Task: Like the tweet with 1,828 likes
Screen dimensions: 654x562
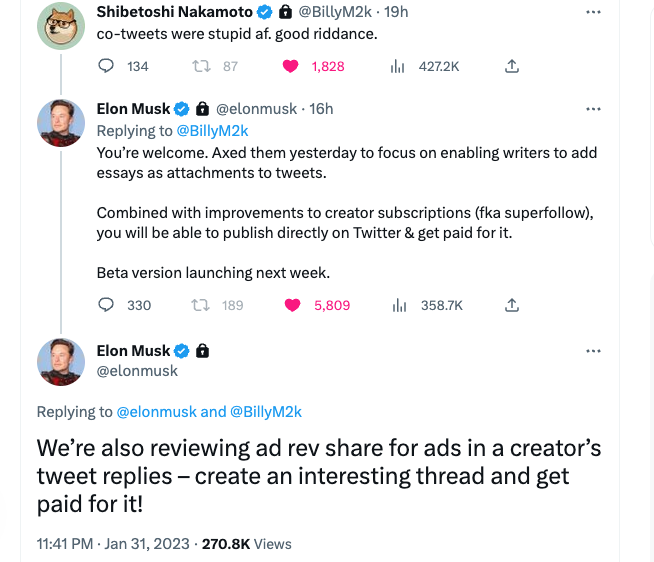Action: click(292, 66)
